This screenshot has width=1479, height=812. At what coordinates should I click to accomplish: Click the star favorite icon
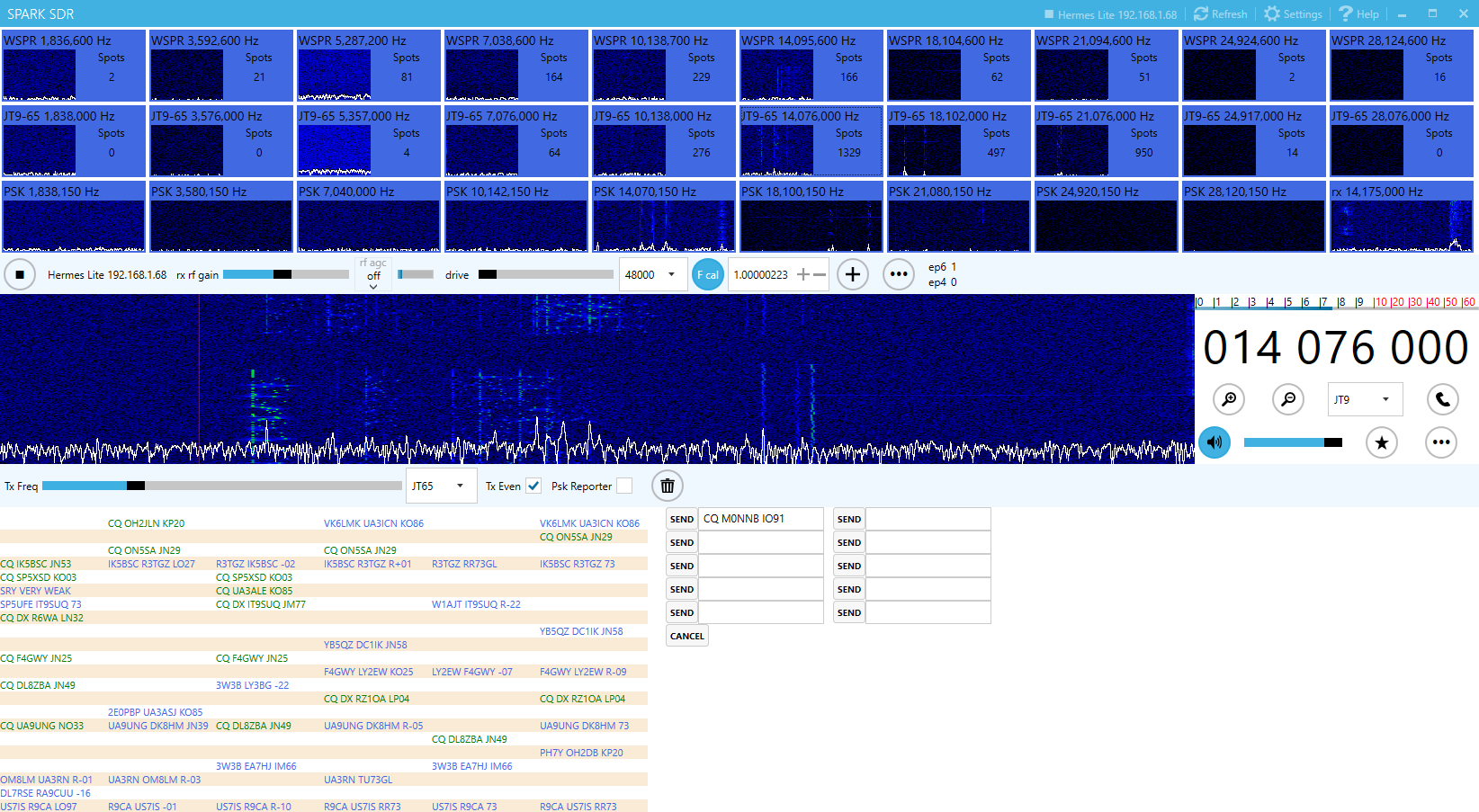coord(1382,442)
